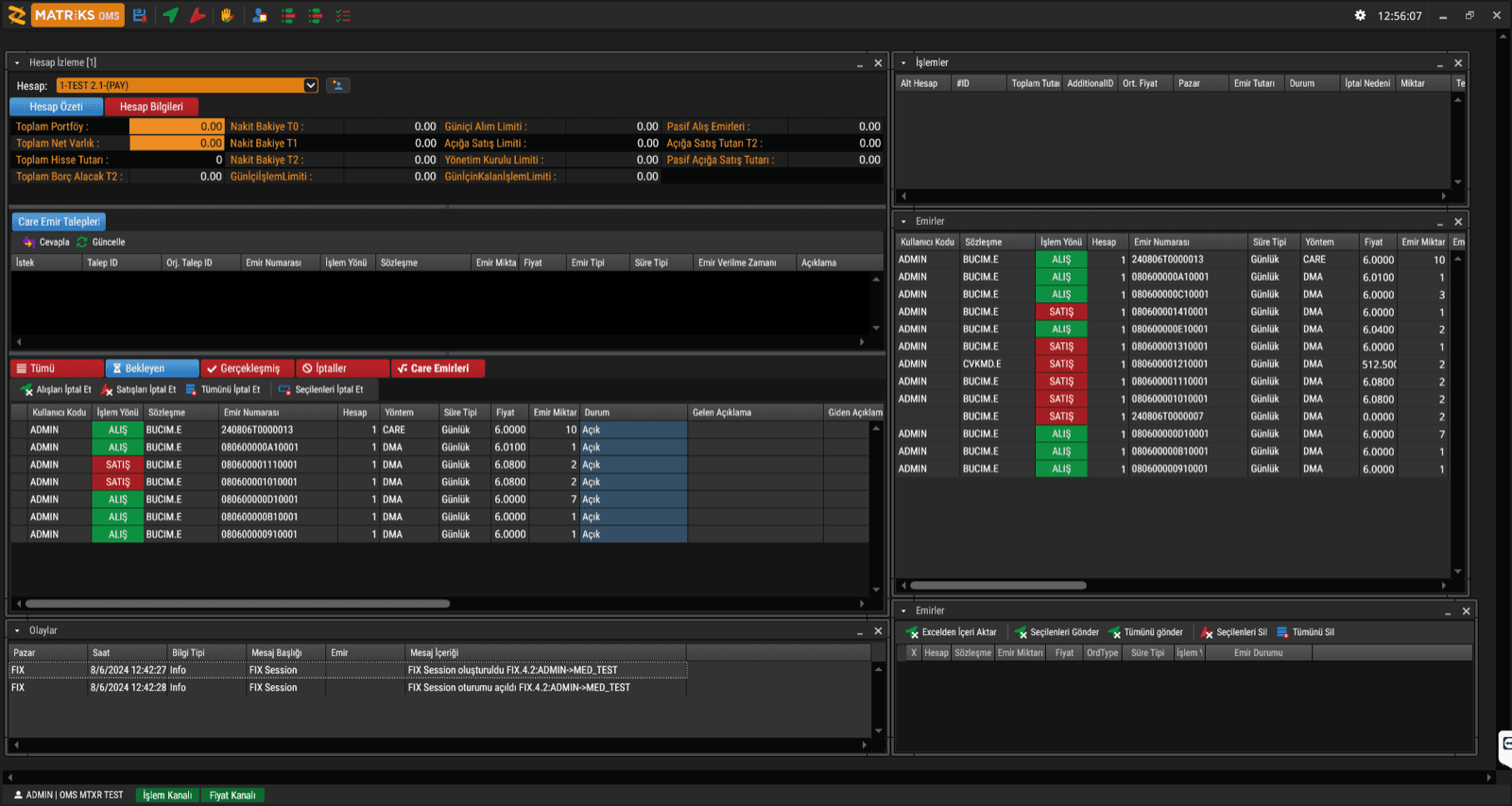This screenshot has height=806, width=1512.
Task: Switch to Hesap Bilgileri tab
Action: tap(151, 107)
